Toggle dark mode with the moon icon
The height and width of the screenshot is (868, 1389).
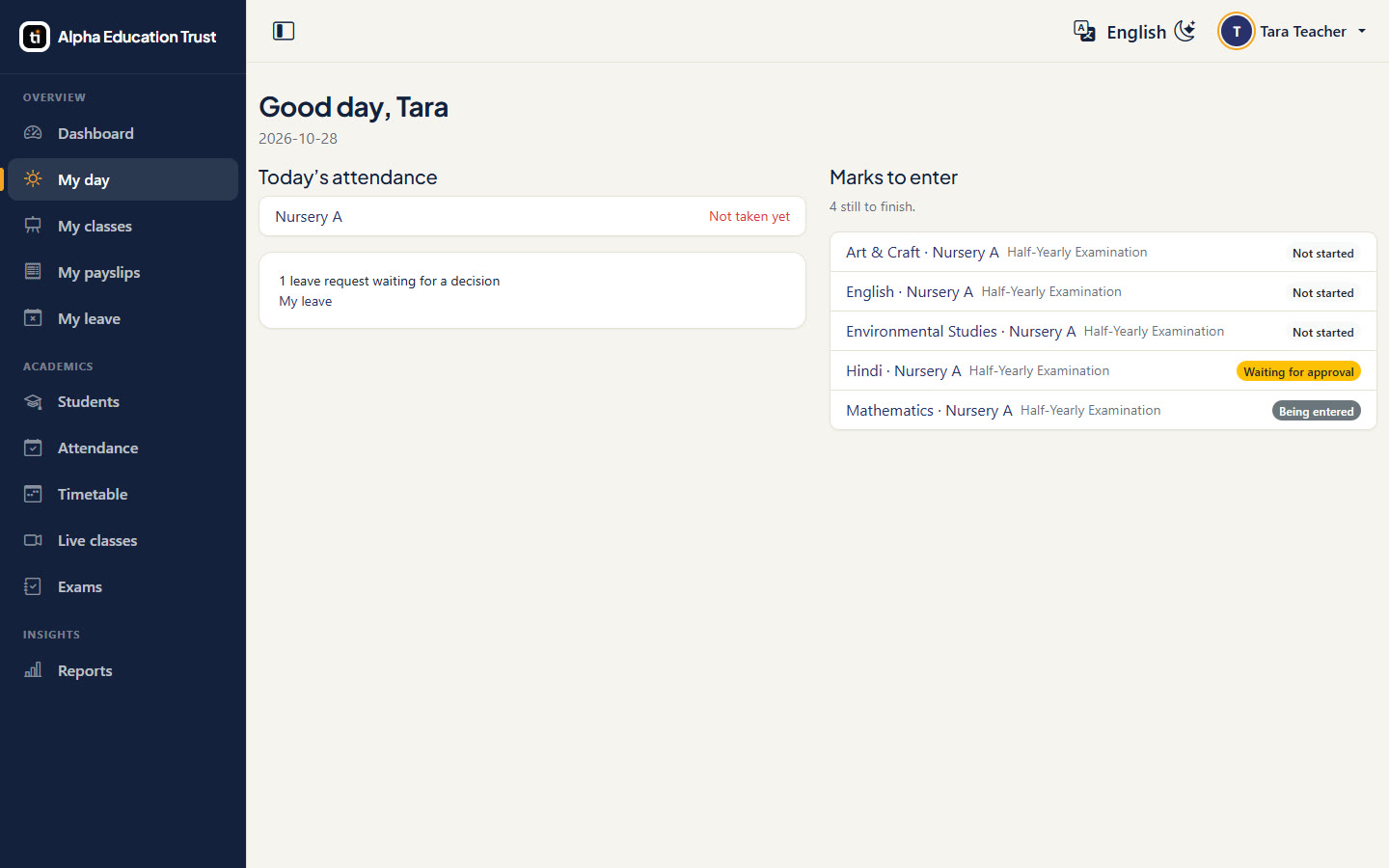click(1185, 31)
